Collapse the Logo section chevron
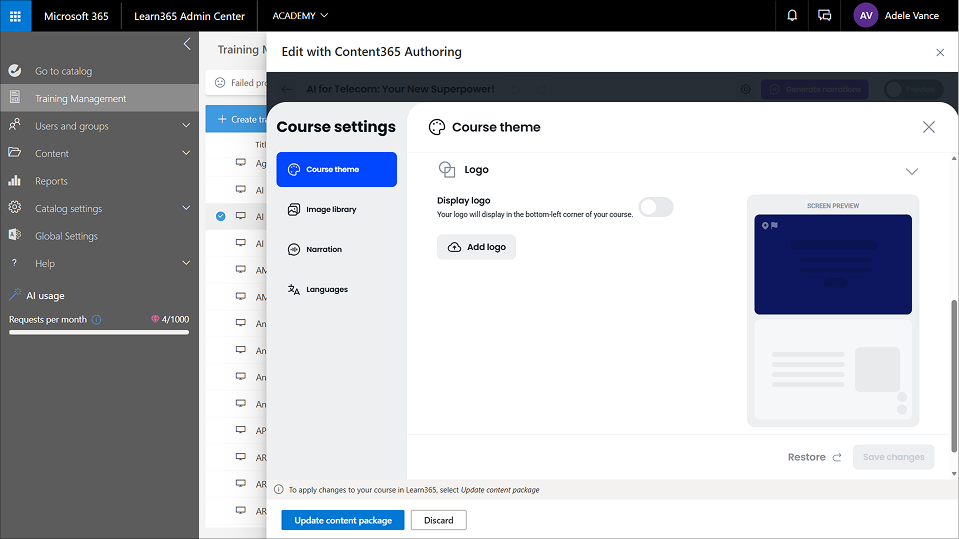The image size is (959, 539). click(911, 171)
